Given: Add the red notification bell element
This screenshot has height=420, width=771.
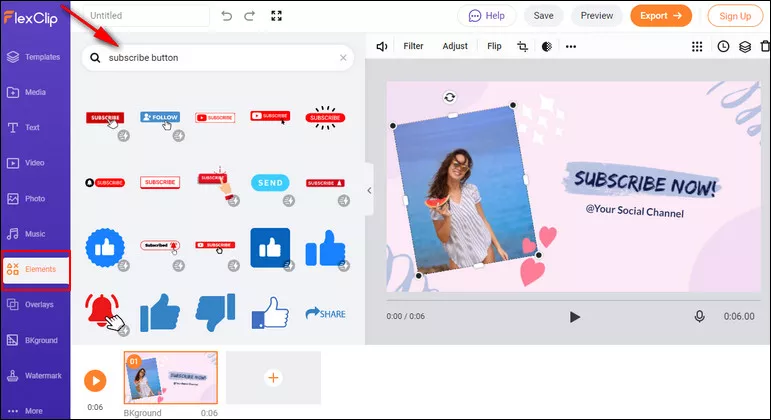Looking at the screenshot, I should (x=104, y=312).
